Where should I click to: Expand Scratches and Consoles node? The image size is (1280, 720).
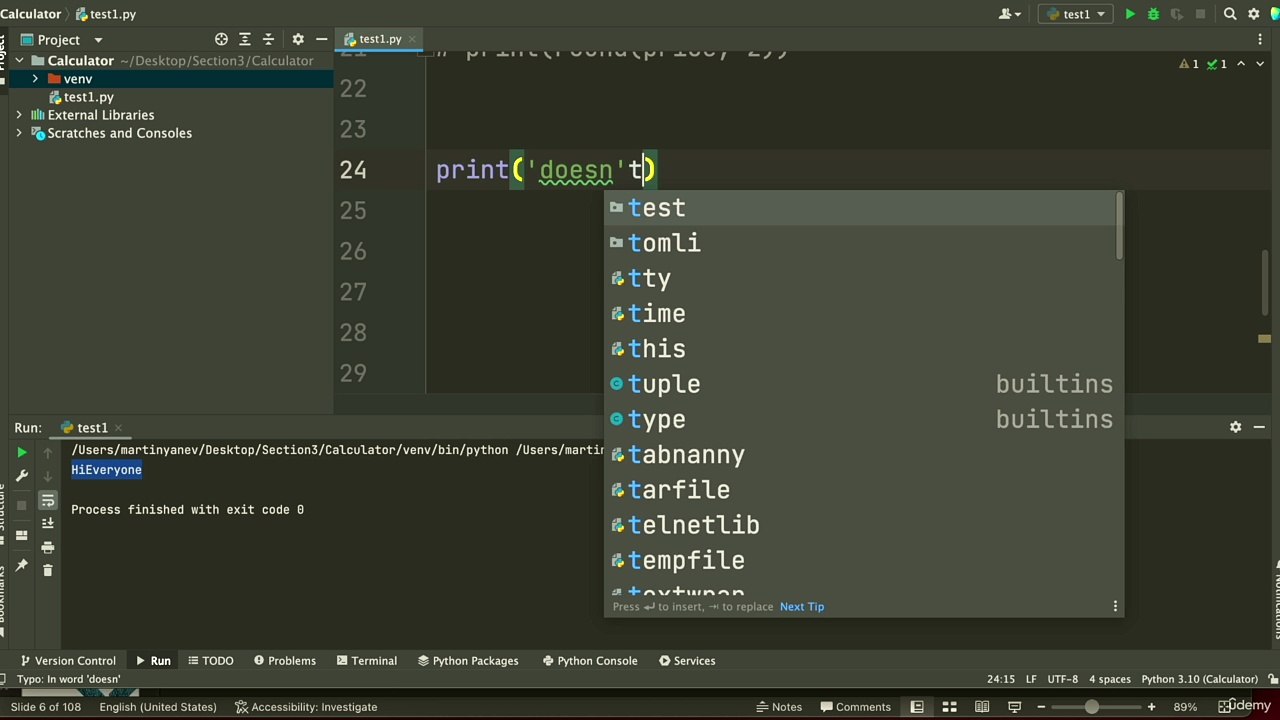(19, 133)
